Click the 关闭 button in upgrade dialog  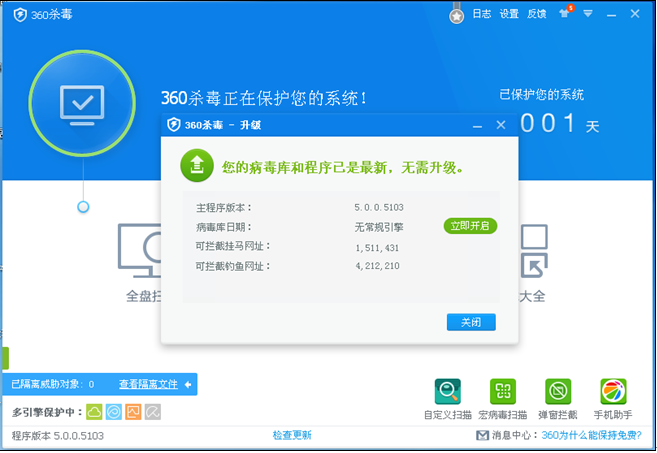[x=471, y=322]
